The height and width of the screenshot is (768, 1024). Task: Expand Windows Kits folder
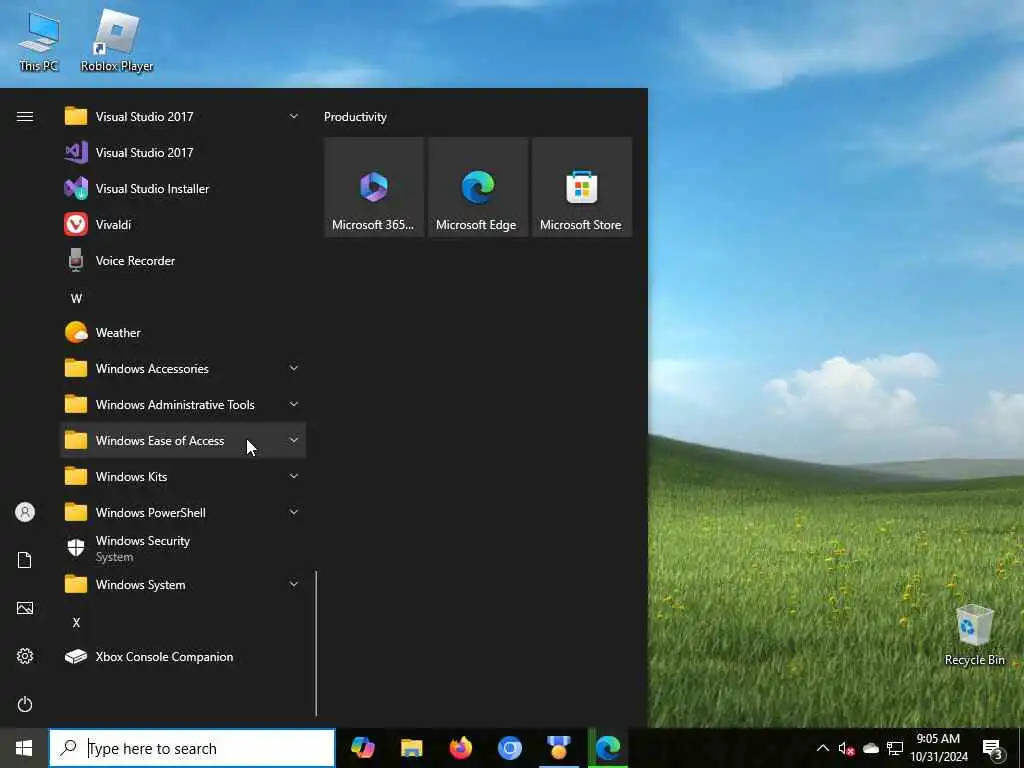(183, 476)
